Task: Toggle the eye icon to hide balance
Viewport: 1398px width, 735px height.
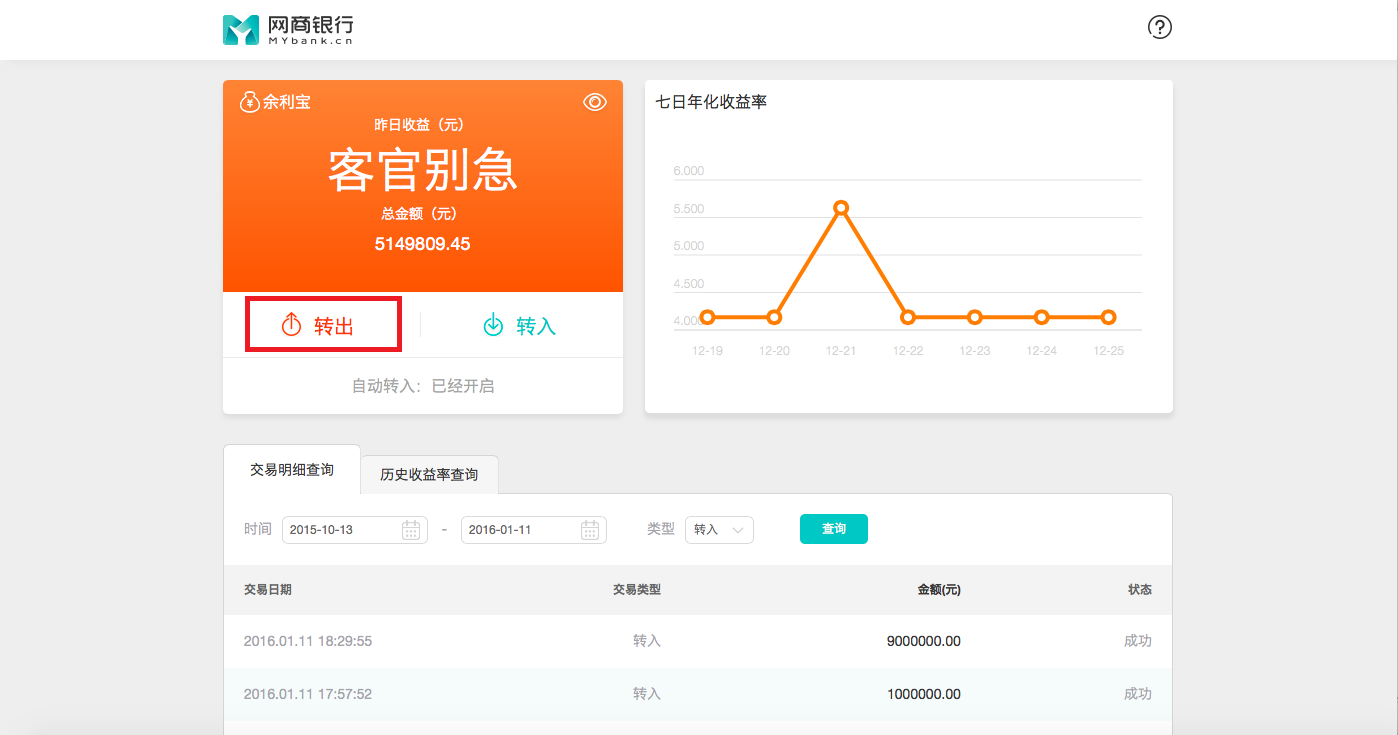Action: click(x=595, y=102)
